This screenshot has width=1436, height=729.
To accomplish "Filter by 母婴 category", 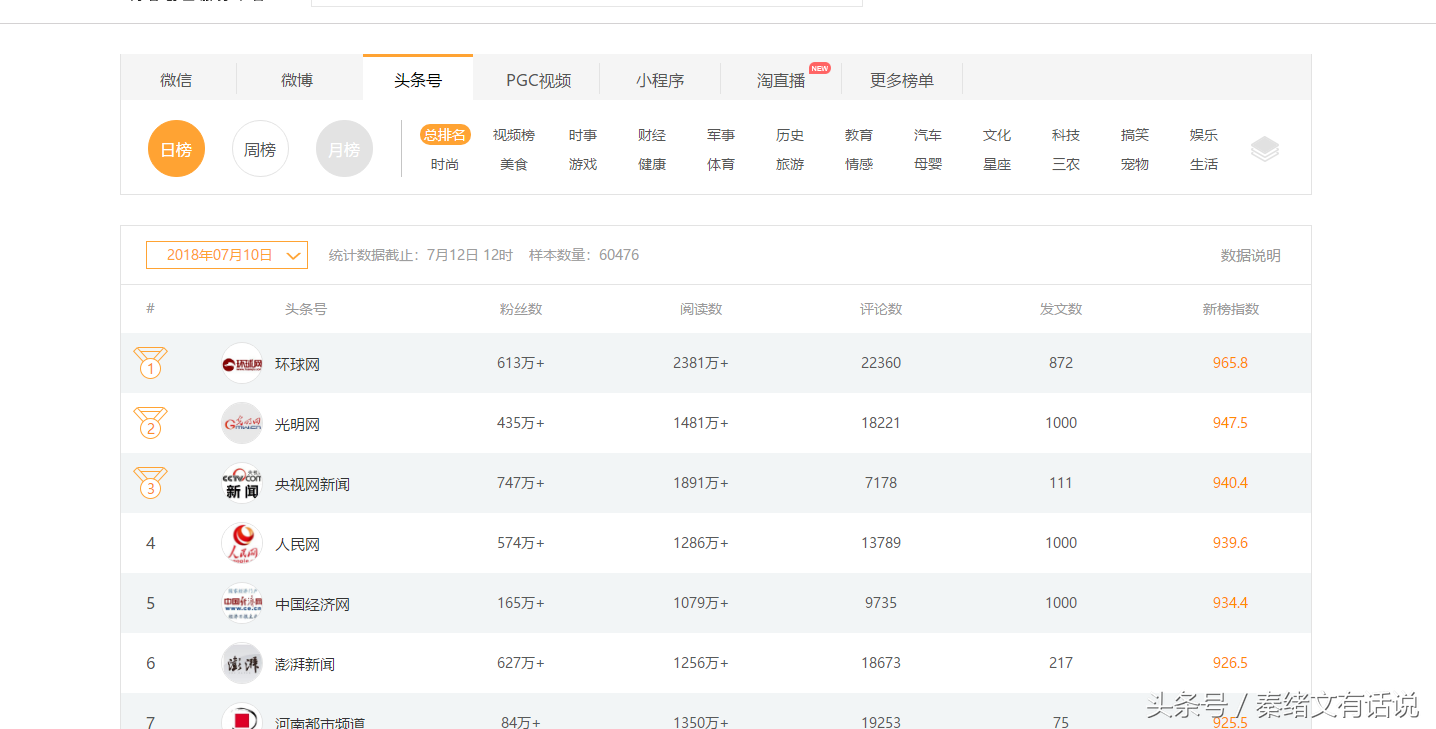I will pos(928,164).
